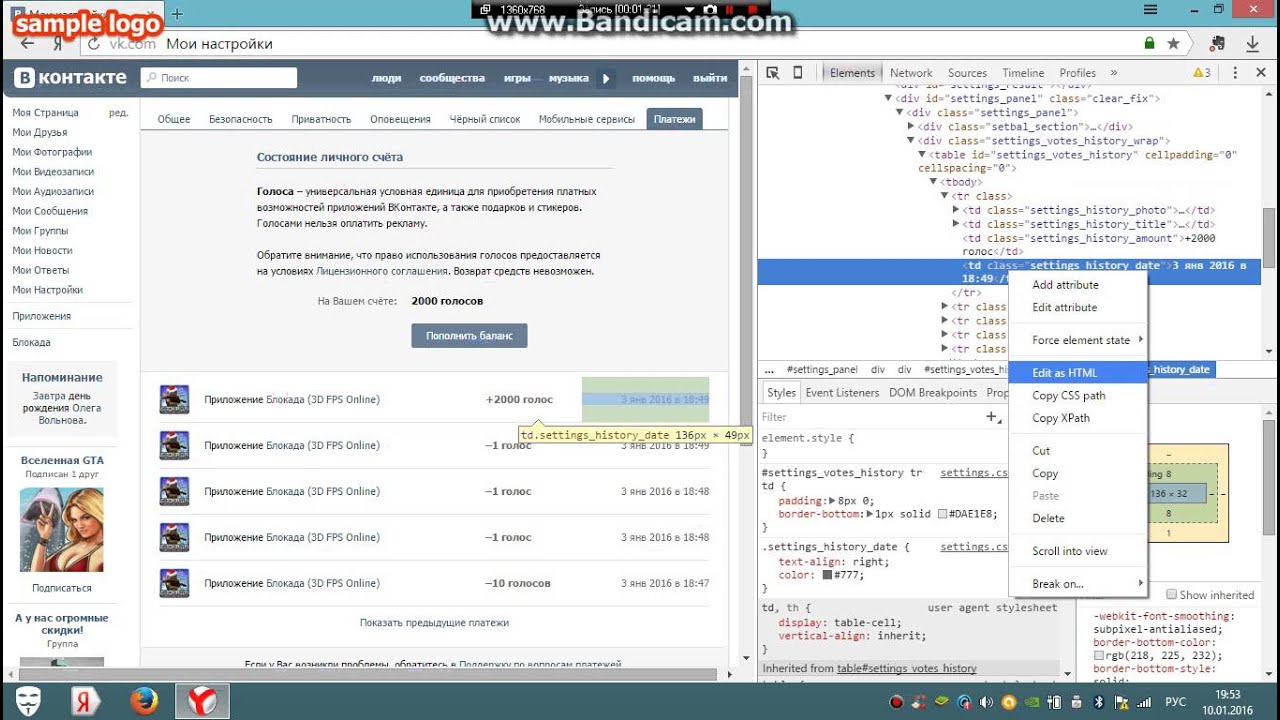
Task: Open Firefox from the taskbar
Action: 144,702
